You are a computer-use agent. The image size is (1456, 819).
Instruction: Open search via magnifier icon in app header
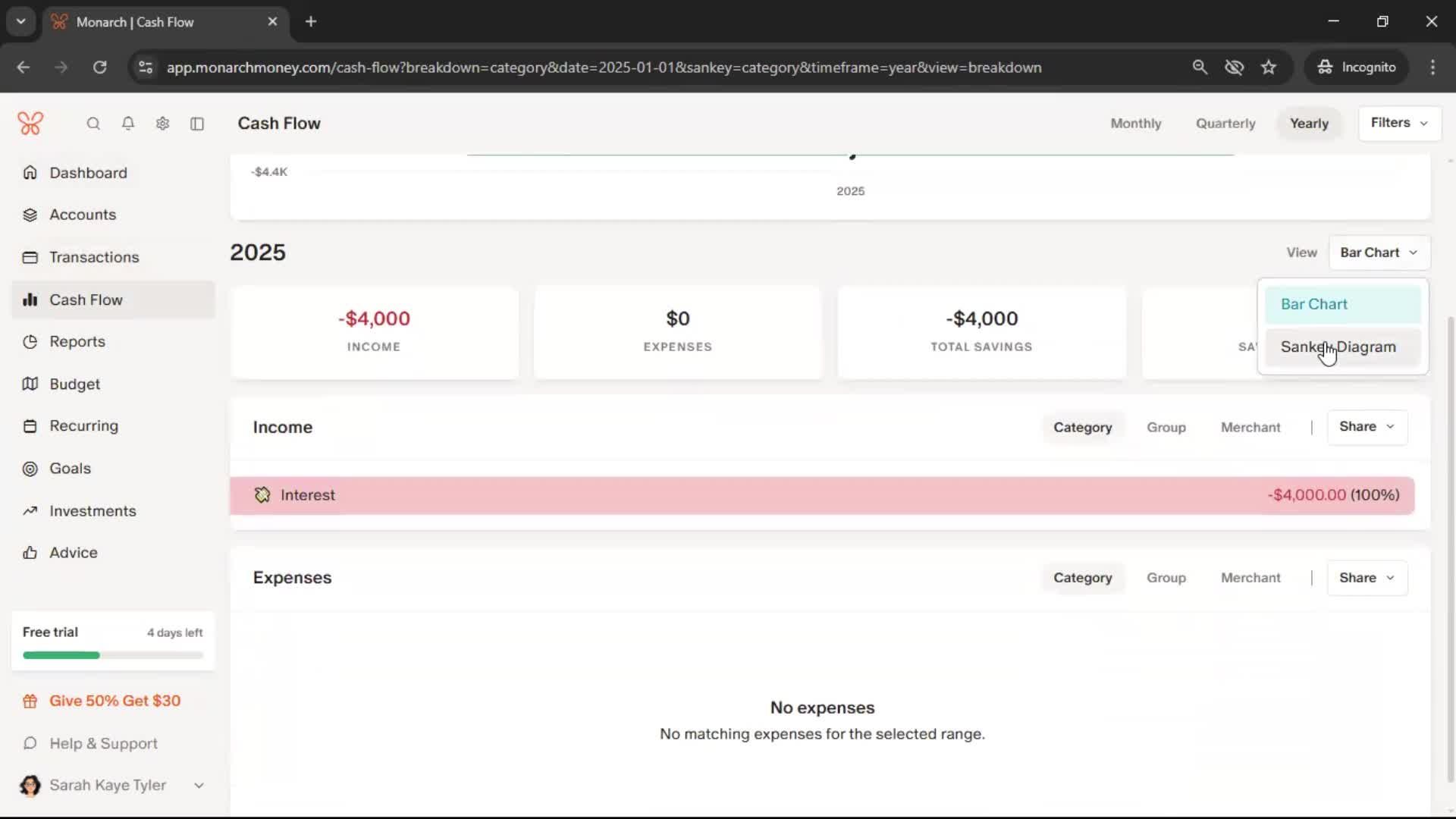pos(93,124)
